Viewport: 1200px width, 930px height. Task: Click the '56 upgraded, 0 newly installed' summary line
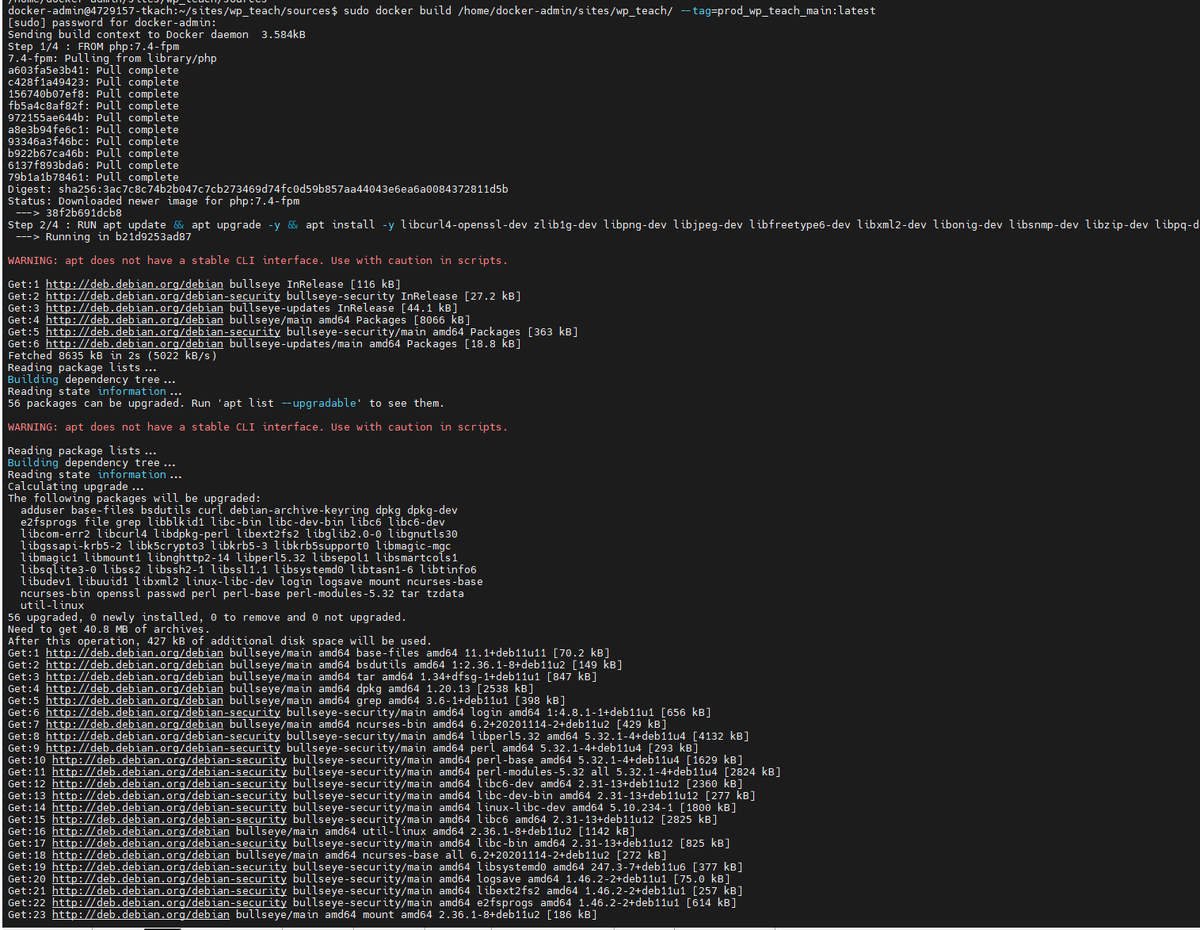[207, 617]
